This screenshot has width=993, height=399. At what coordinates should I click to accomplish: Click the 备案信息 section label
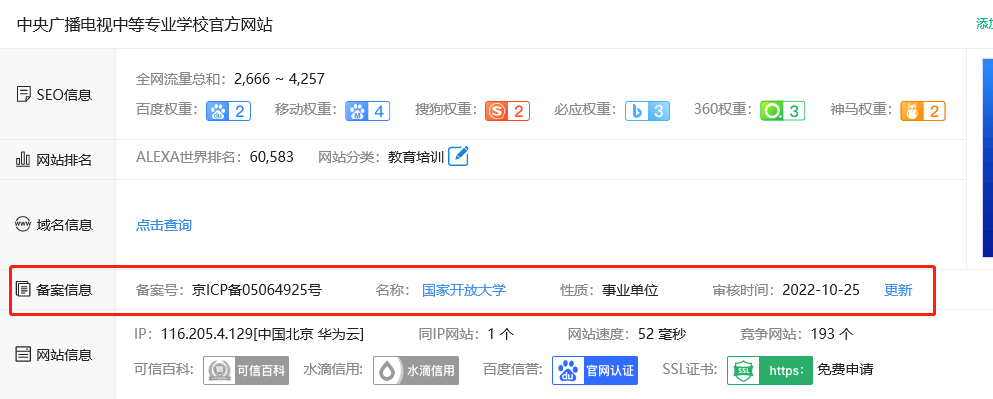pyautogui.click(x=64, y=290)
